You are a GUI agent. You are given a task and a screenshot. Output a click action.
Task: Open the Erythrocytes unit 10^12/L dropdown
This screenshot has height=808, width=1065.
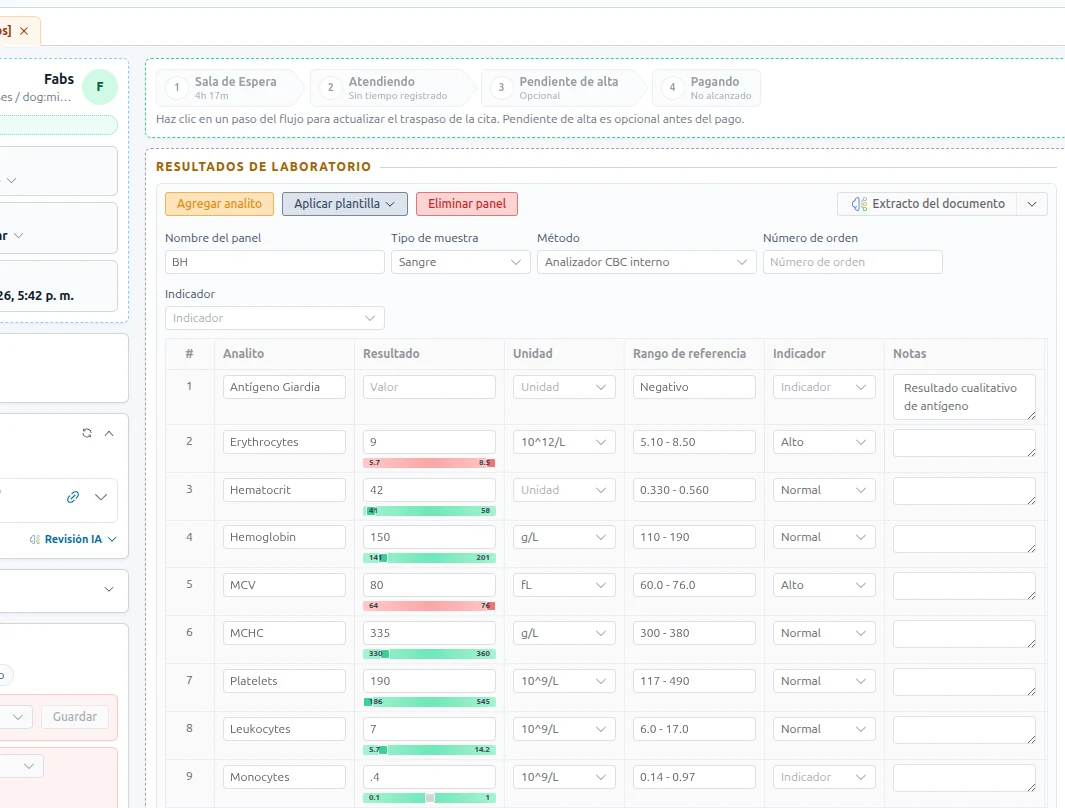click(x=564, y=442)
